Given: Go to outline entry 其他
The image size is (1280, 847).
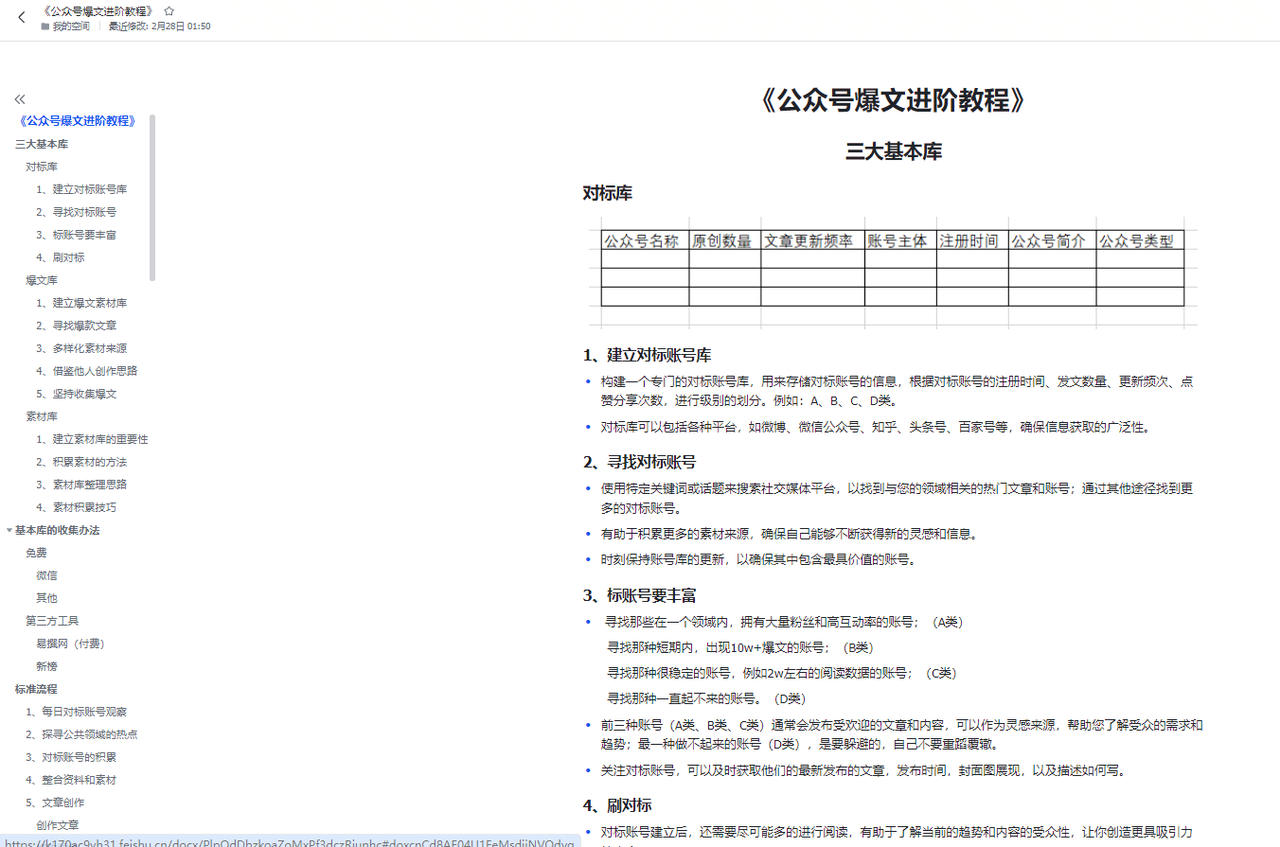Looking at the screenshot, I should 47,598.
